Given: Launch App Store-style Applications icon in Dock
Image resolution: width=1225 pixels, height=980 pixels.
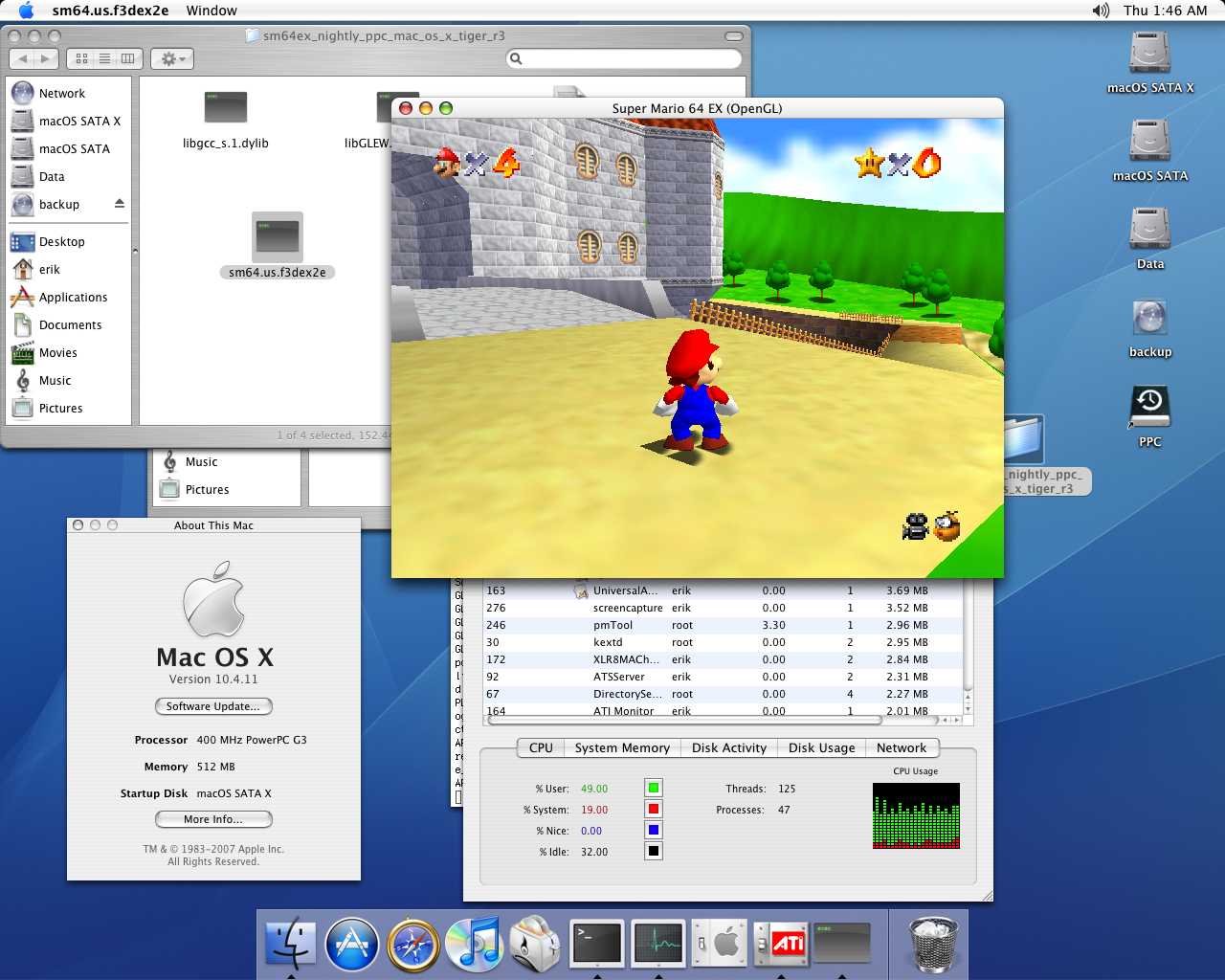Looking at the screenshot, I should (x=352, y=945).
